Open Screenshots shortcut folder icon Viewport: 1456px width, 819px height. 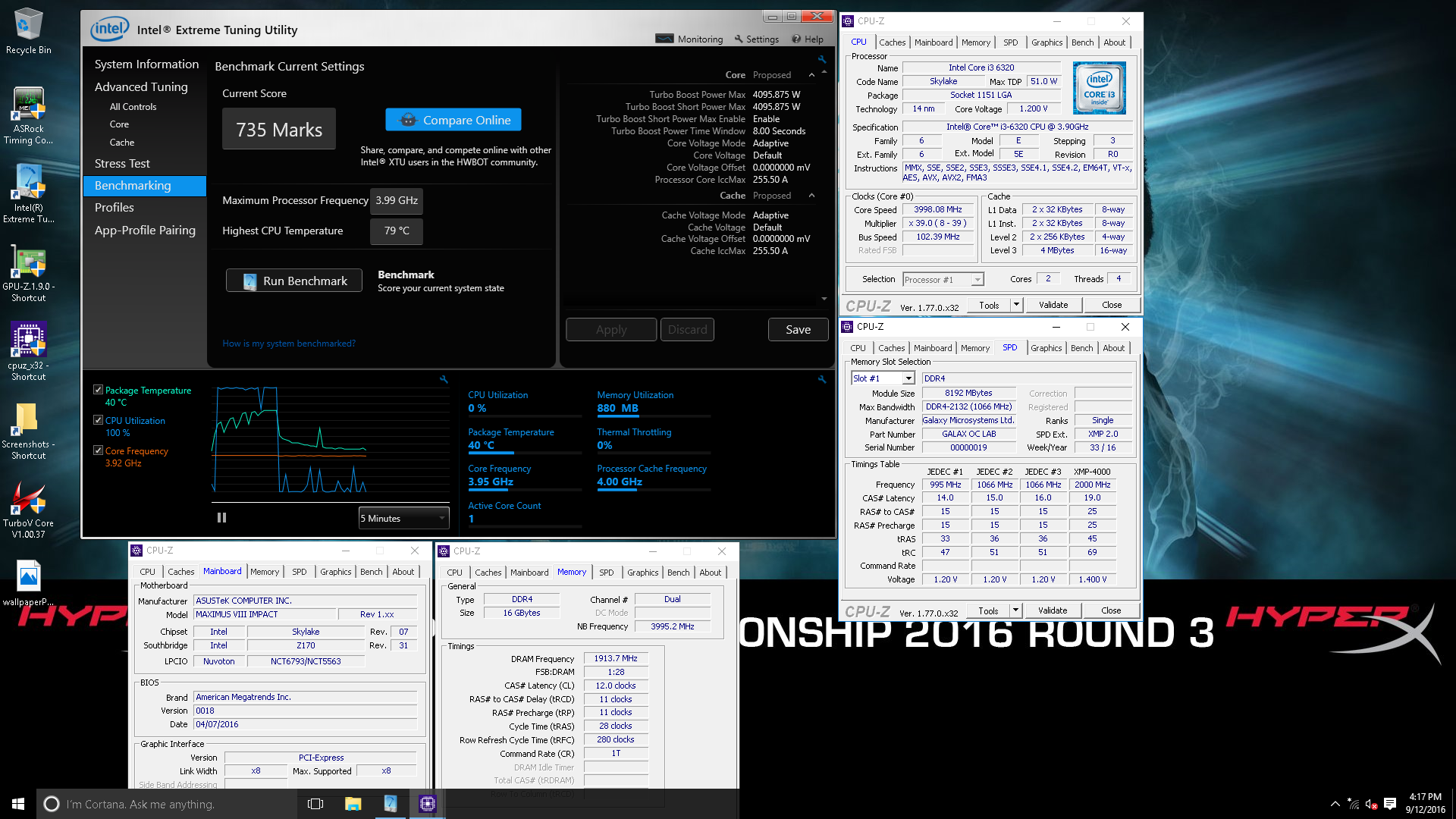(28, 431)
